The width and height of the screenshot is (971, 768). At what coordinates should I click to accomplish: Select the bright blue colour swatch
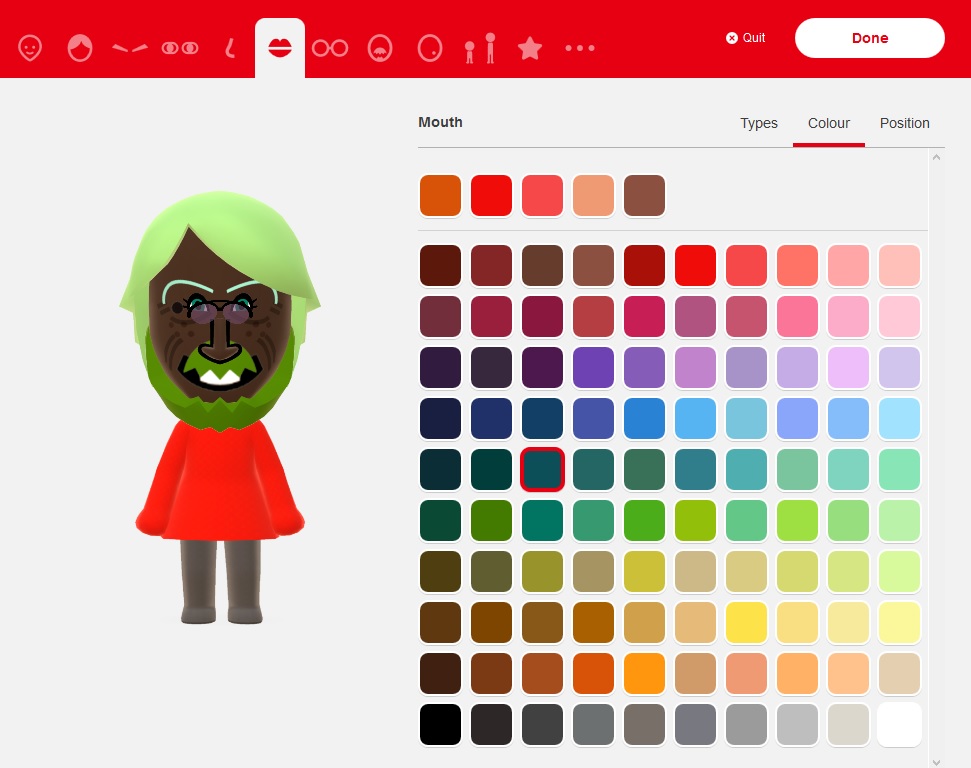pyautogui.click(x=645, y=419)
